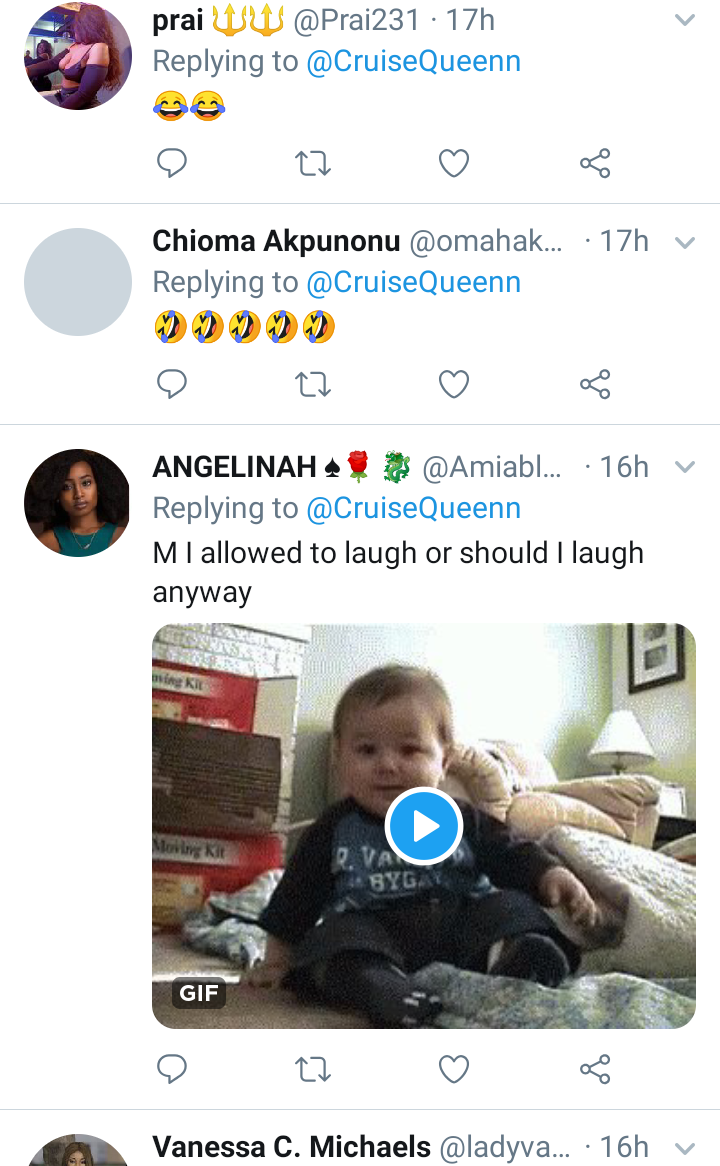The height and width of the screenshot is (1166, 720).
Task: Retweet ANGELINAH's GIF tweet
Action: point(313,1070)
